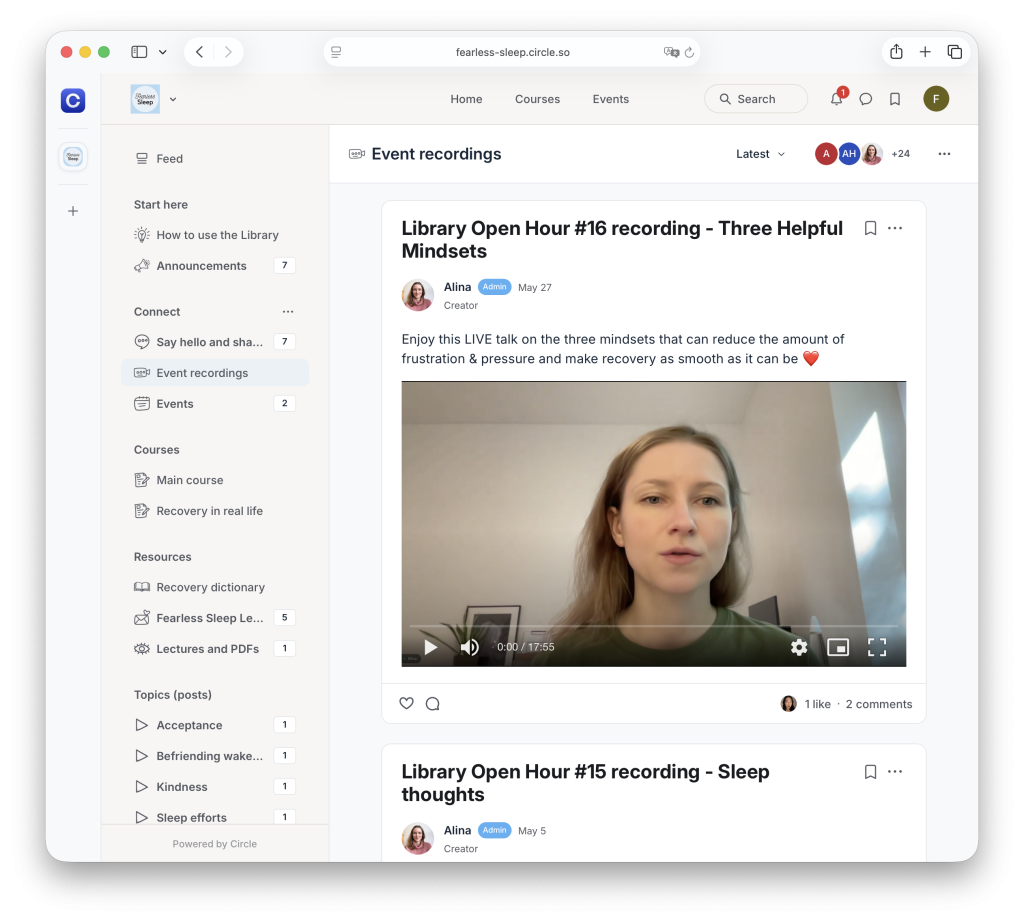Open the Circle app logo icon
The image size is (1024, 922).
(72, 100)
